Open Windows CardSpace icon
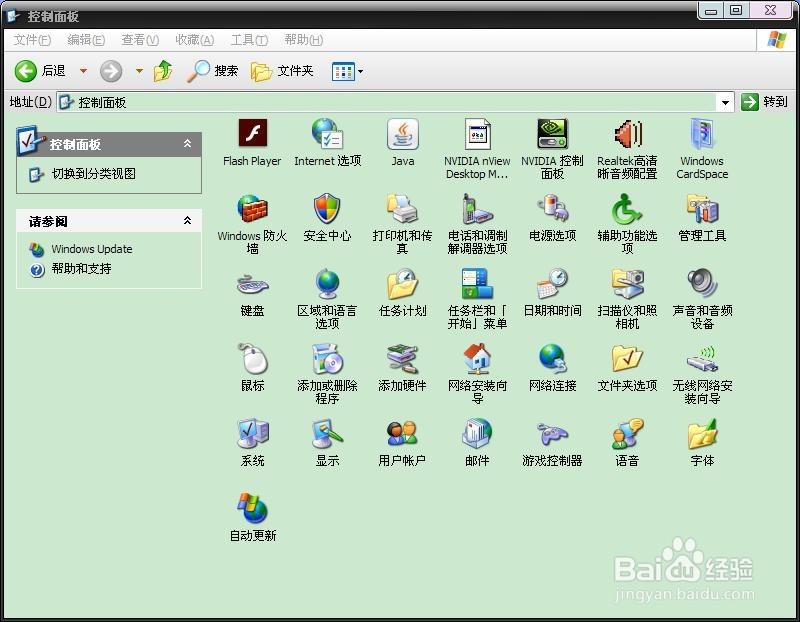Image resolution: width=800 pixels, height=622 pixels. (702, 134)
